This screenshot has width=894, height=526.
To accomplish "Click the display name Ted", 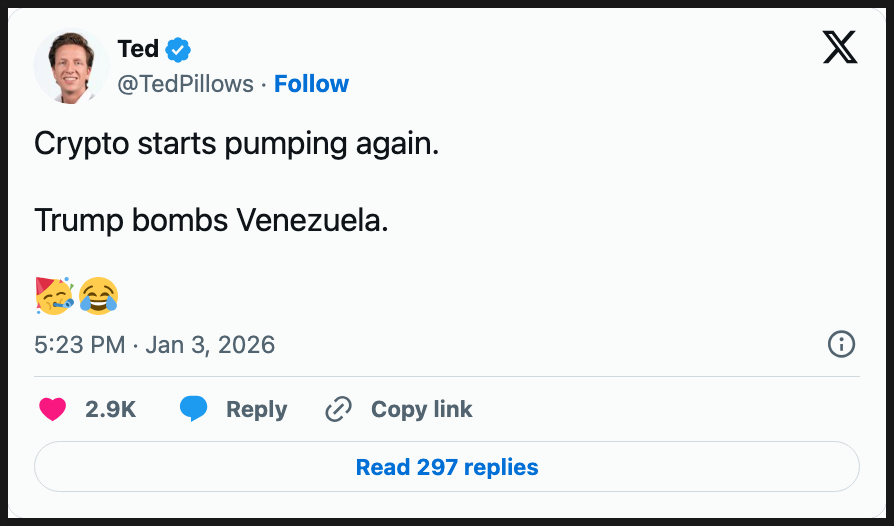I will tap(138, 49).
